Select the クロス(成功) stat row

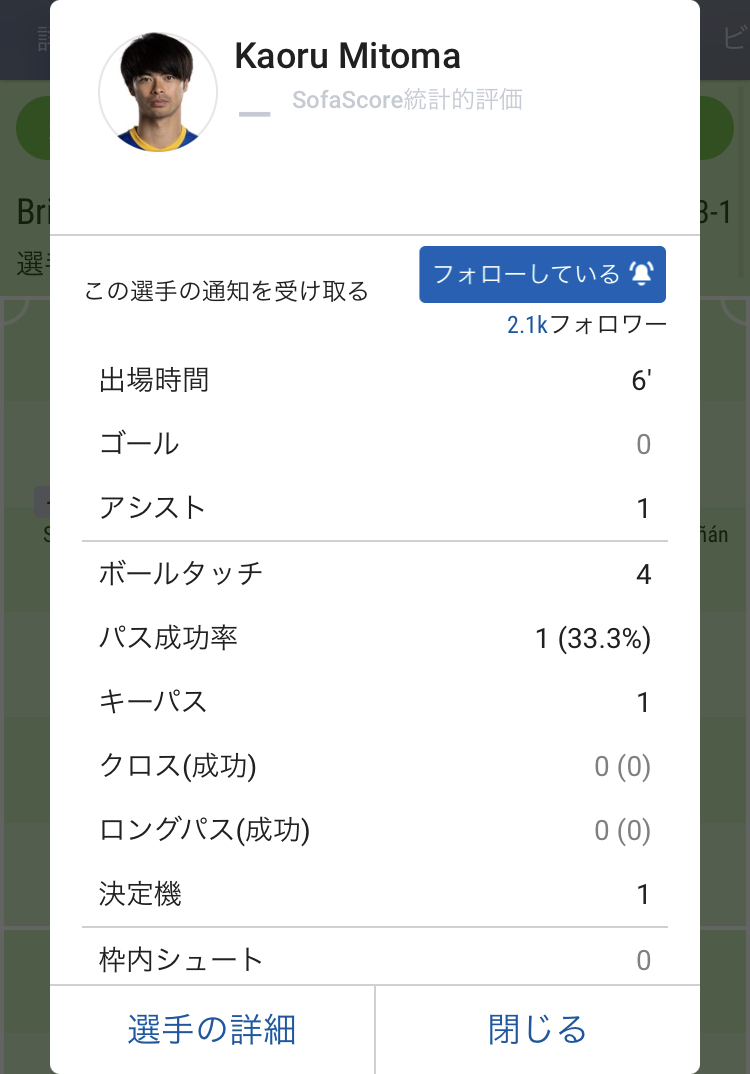coord(375,766)
